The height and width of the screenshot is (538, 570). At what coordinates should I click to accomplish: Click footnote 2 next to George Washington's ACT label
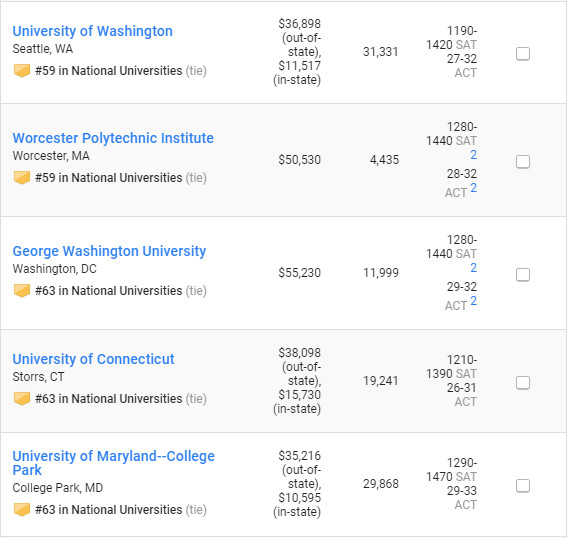click(x=473, y=301)
